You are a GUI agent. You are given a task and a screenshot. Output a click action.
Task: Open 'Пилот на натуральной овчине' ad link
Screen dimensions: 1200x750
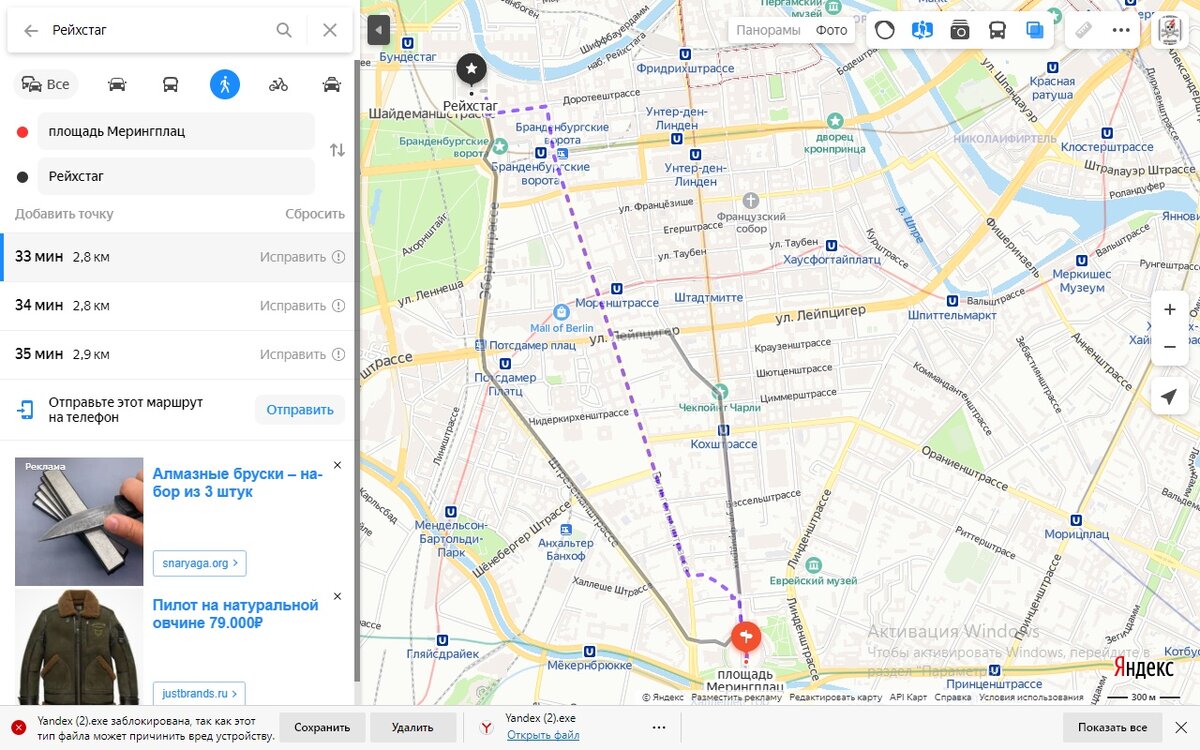pos(235,614)
